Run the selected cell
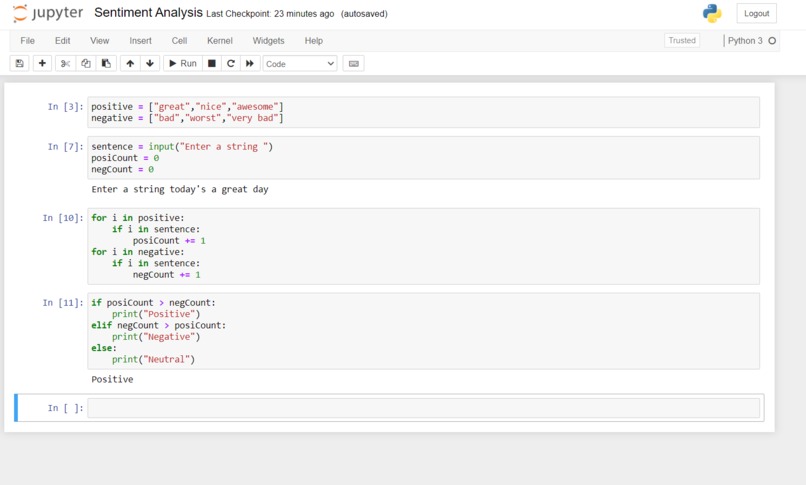 click(182, 64)
